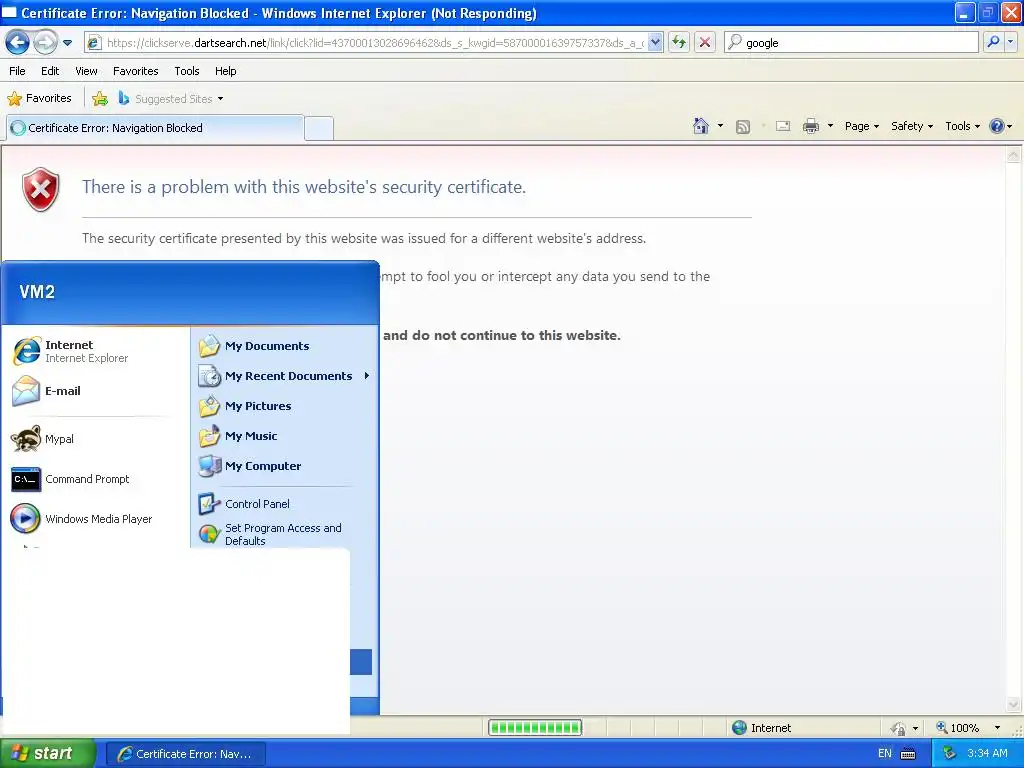Open My Music folder
This screenshot has width=1024, height=768.
pyautogui.click(x=285, y=436)
